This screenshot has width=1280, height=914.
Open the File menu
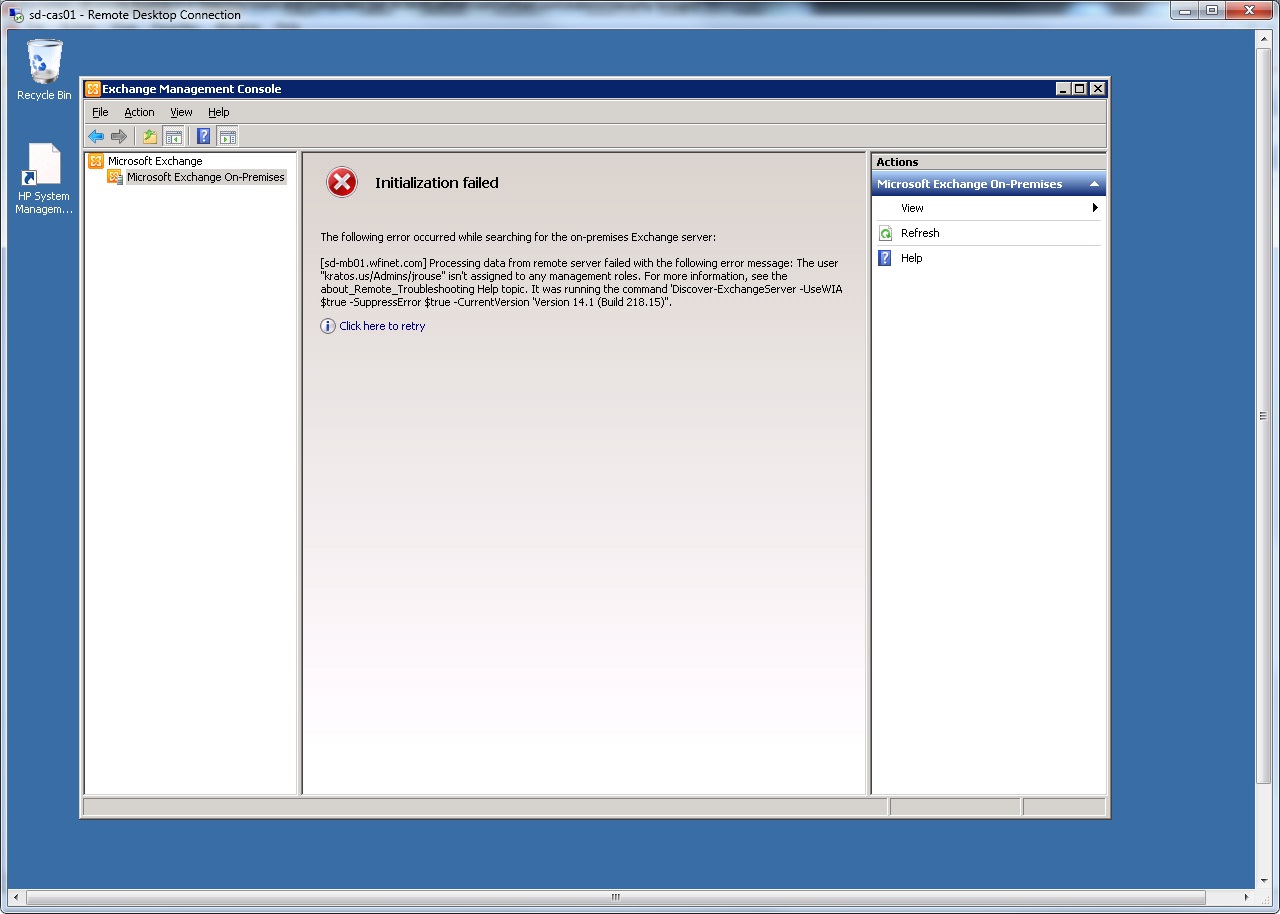pos(100,112)
